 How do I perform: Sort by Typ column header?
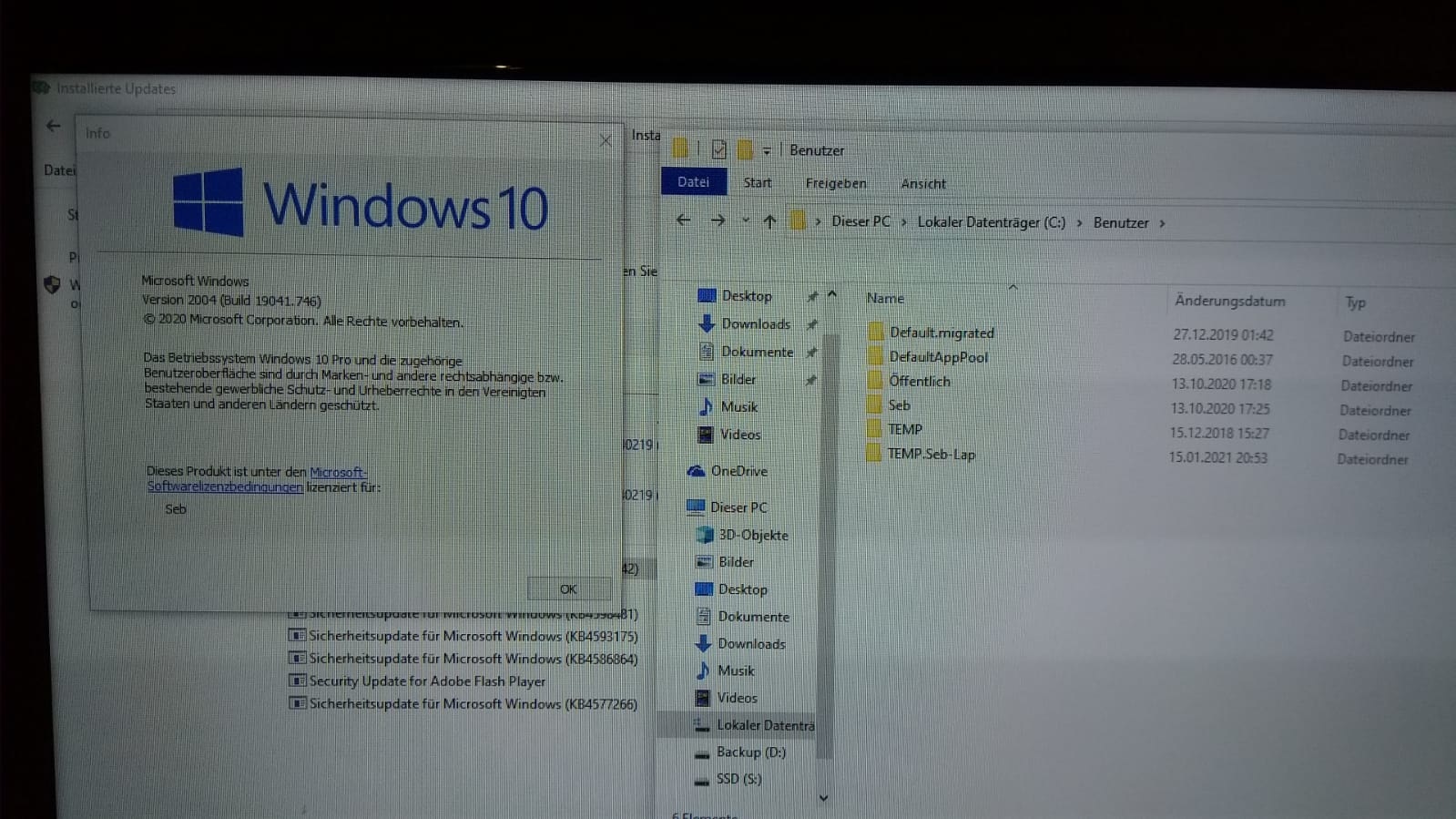pos(1355,302)
